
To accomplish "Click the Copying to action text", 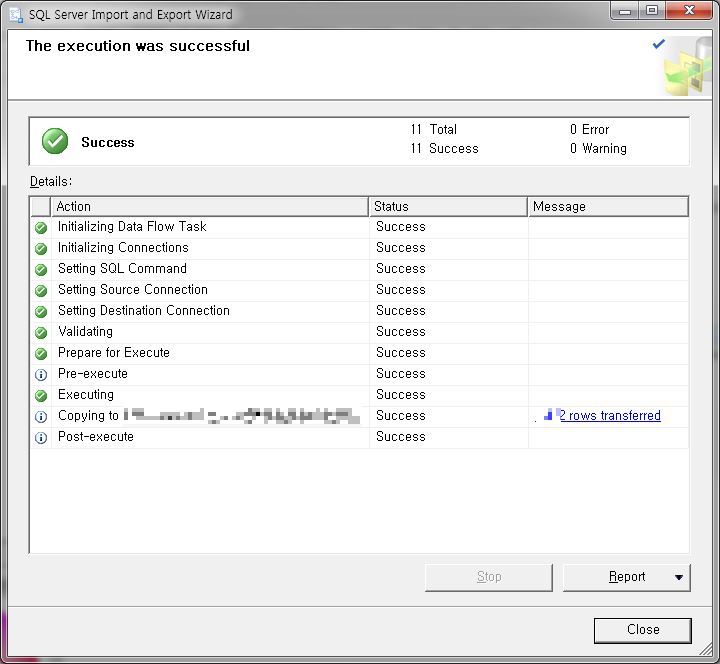I will [88, 416].
